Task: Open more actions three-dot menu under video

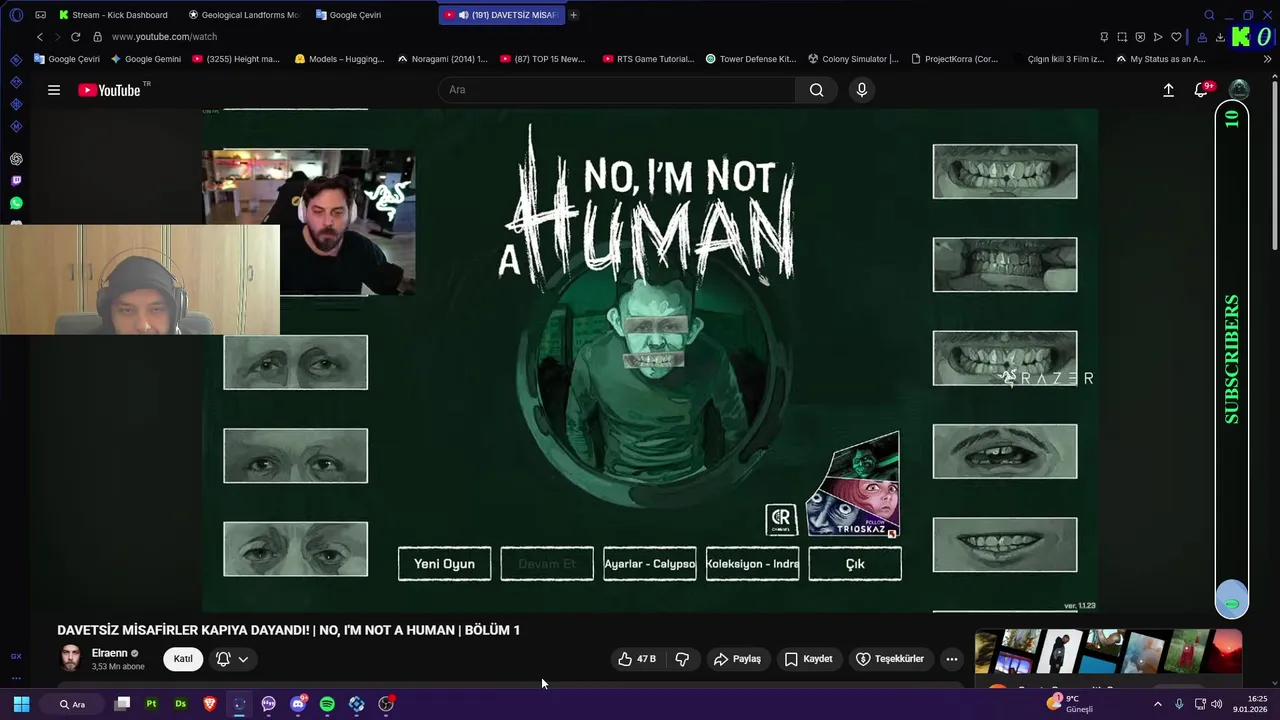Action: [x=952, y=659]
